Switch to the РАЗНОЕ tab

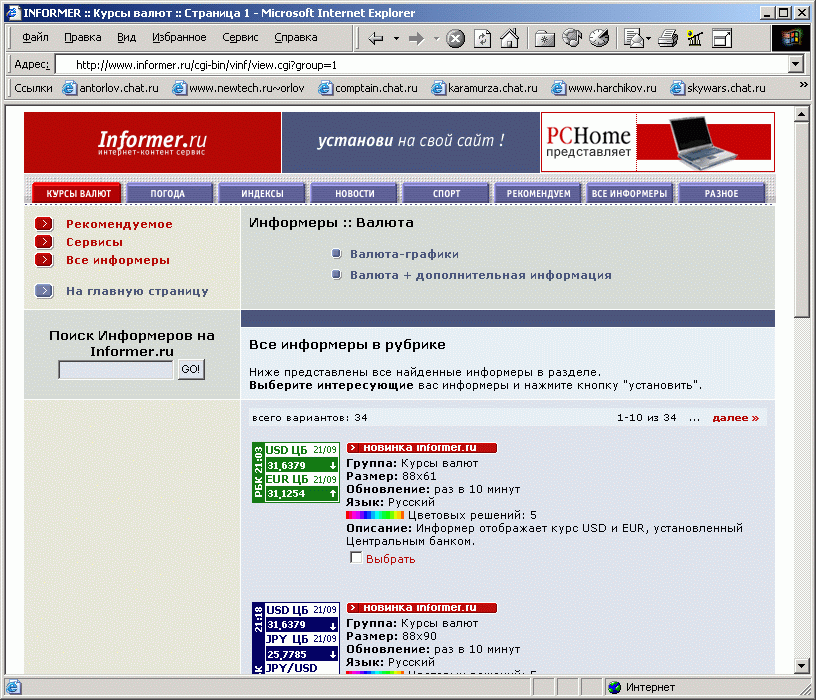(x=721, y=193)
